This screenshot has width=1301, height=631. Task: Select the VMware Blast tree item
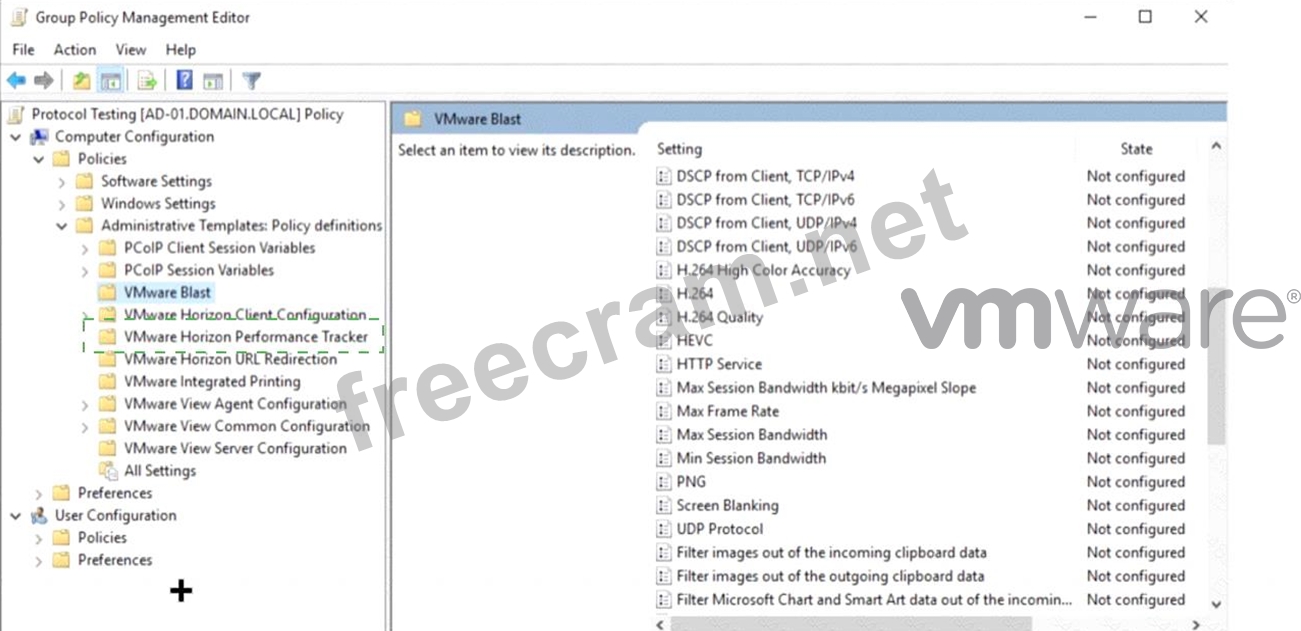167,292
